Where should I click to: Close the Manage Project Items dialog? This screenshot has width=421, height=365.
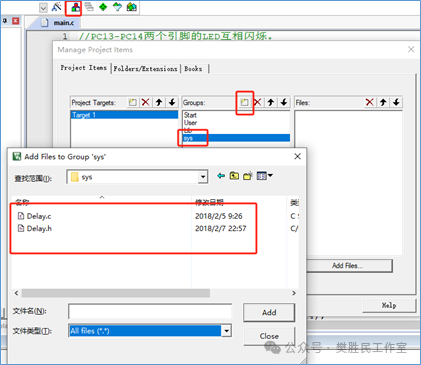click(x=411, y=49)
